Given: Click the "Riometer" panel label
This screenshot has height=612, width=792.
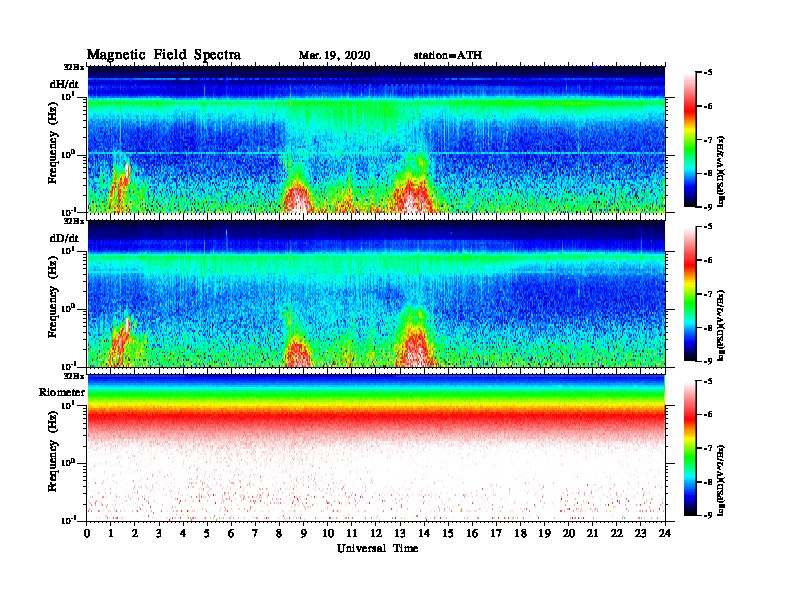Looking at the screenshot, I should pyautogui.click(x=62, y=392).
